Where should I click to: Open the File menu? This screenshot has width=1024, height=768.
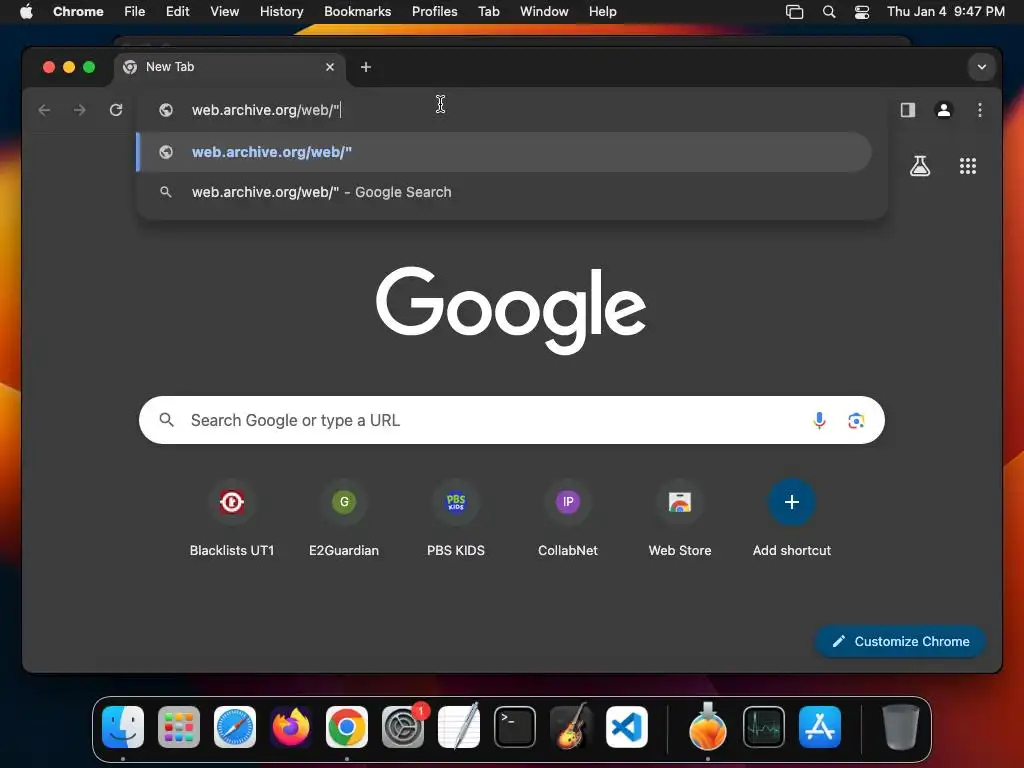tap(135, 12)
